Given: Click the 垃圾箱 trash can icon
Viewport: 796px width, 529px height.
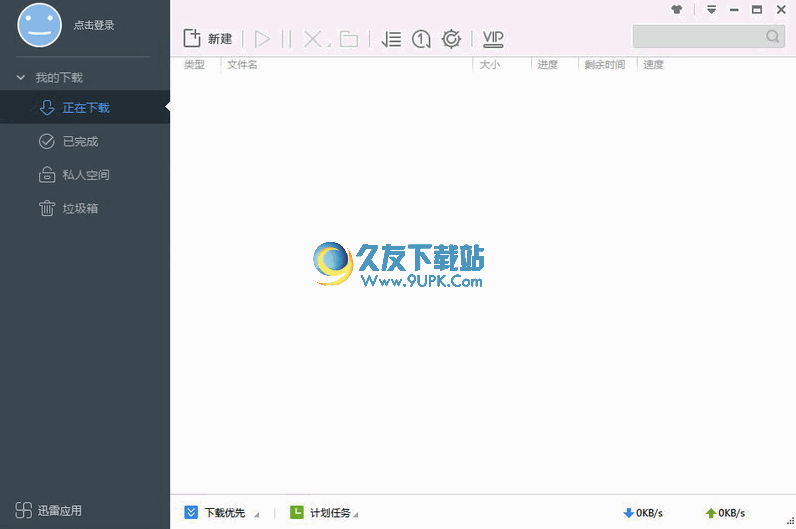Looking at the screenshot, I should 47,208.
